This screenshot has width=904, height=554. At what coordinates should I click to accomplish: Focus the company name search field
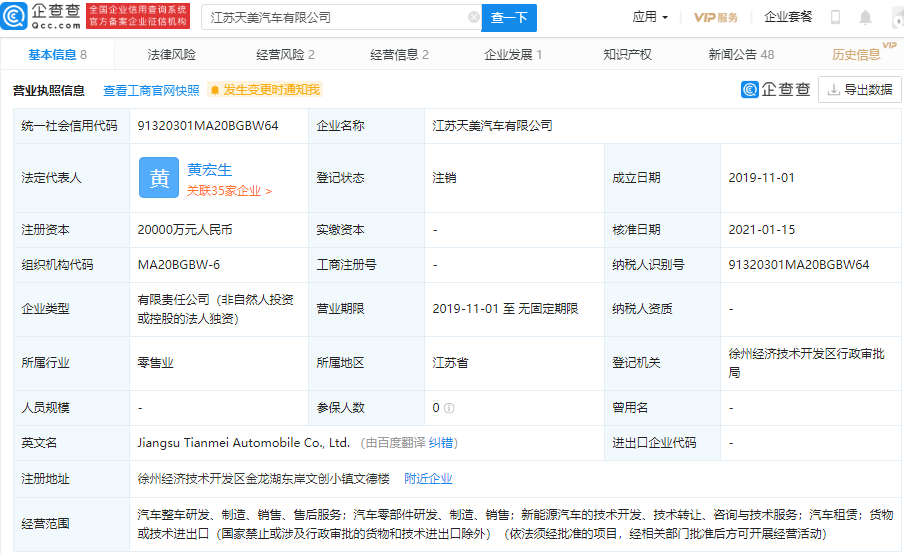click(x=335, y=17)
